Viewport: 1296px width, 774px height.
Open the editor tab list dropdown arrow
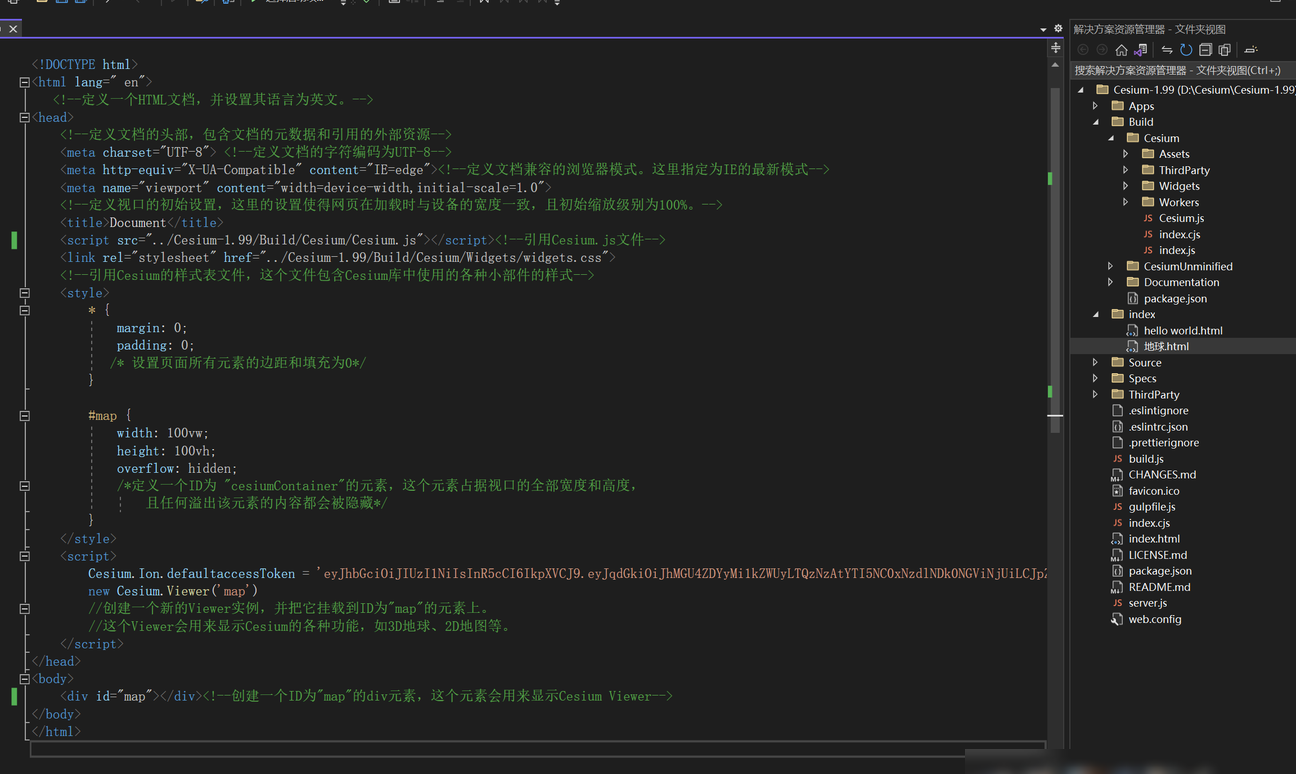point(1043,30)
